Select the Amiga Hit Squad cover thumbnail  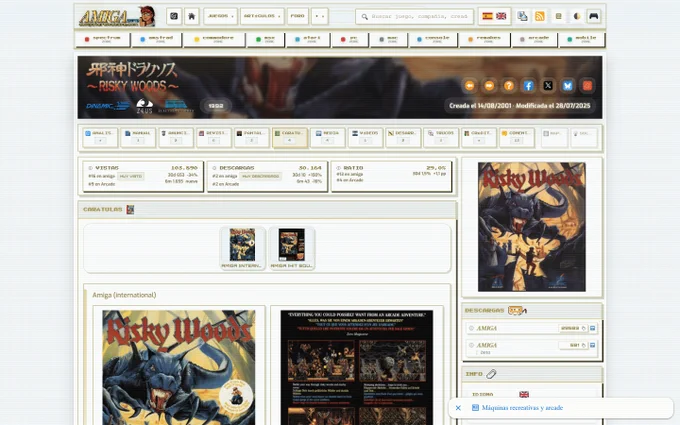291,248
